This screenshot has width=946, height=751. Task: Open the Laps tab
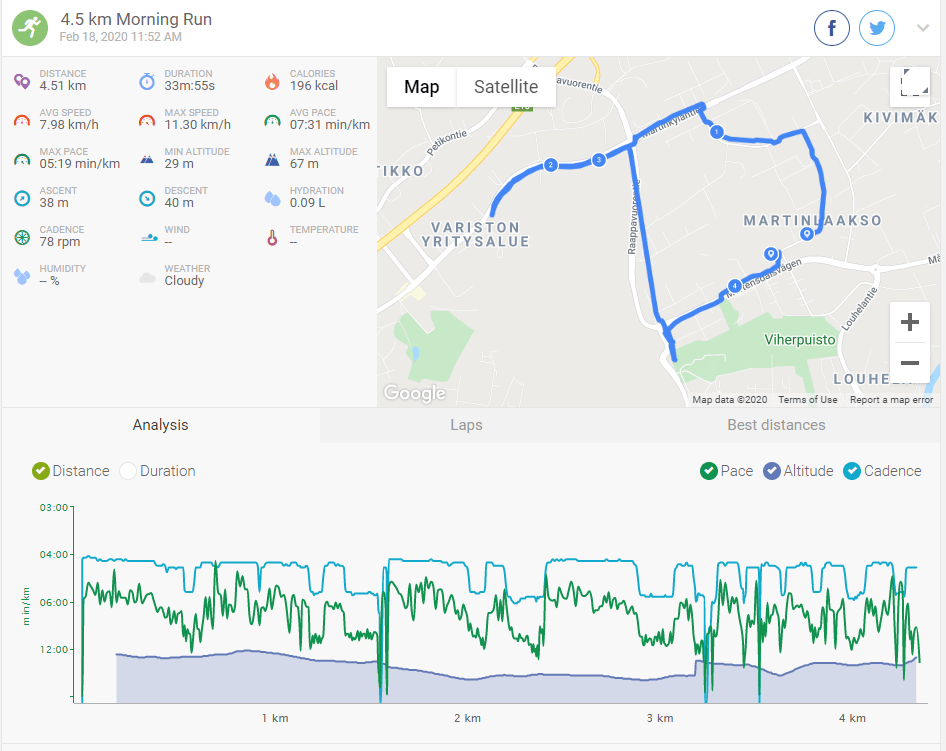click(x=466, y=425)
